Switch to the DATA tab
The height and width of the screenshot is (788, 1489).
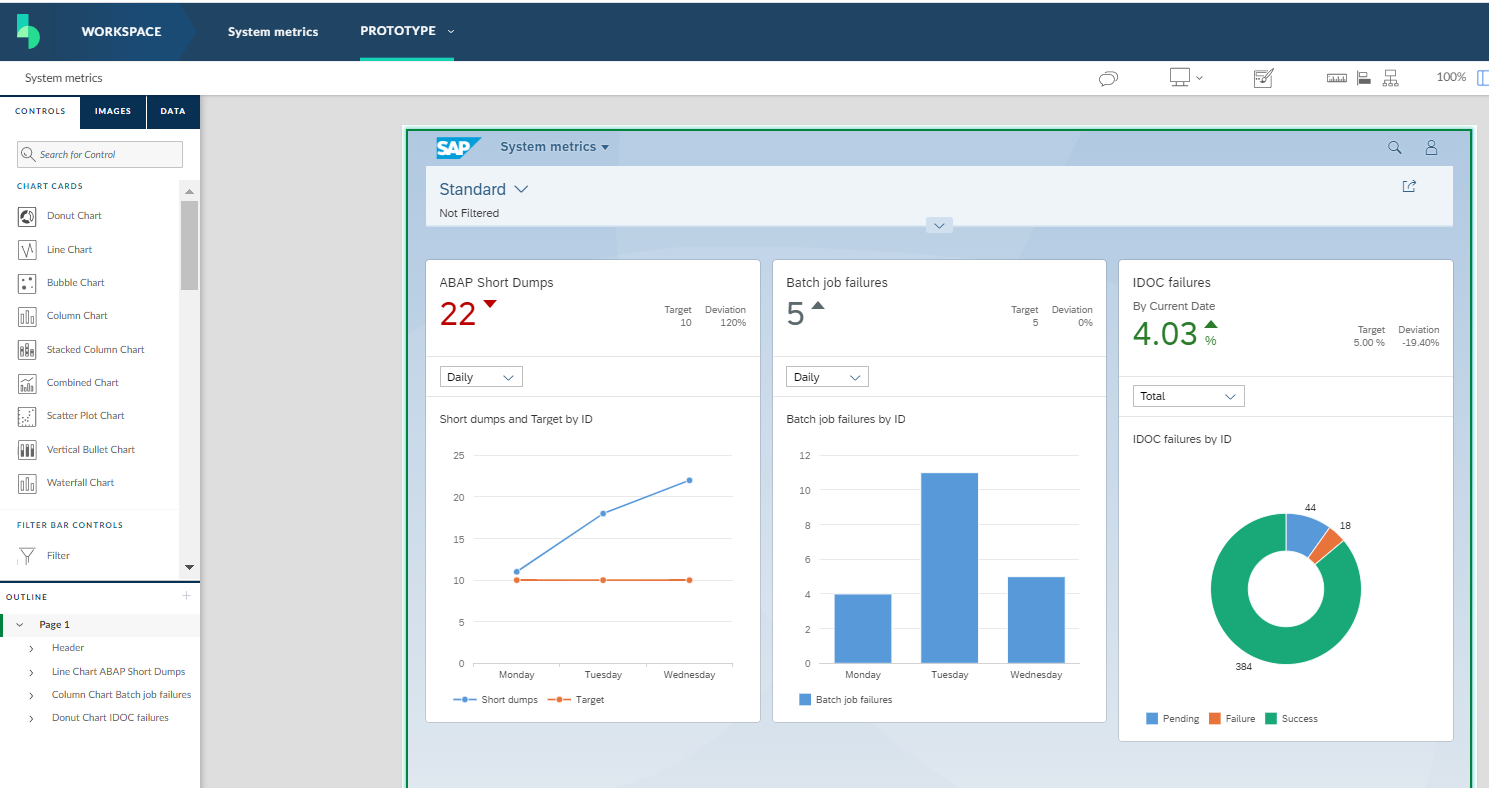point(173,112)
